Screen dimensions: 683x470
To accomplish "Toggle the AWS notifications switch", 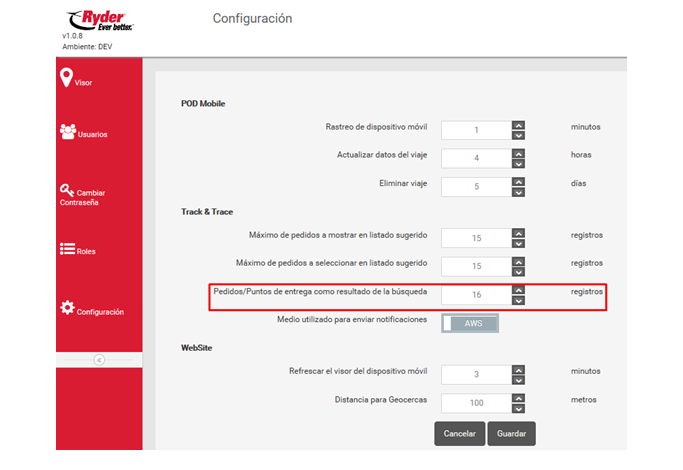I will [469, 323].
